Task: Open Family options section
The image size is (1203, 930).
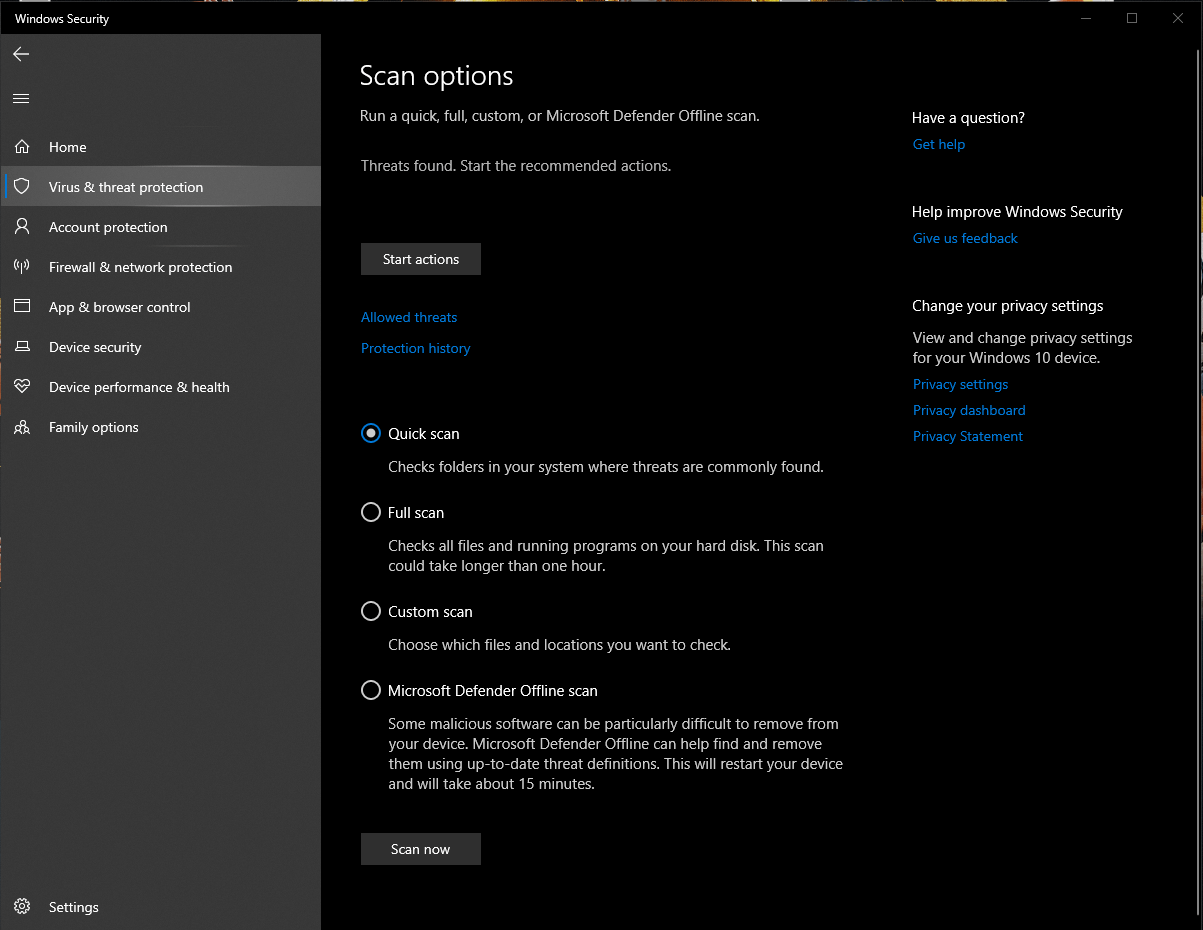Action: (161, 427)
